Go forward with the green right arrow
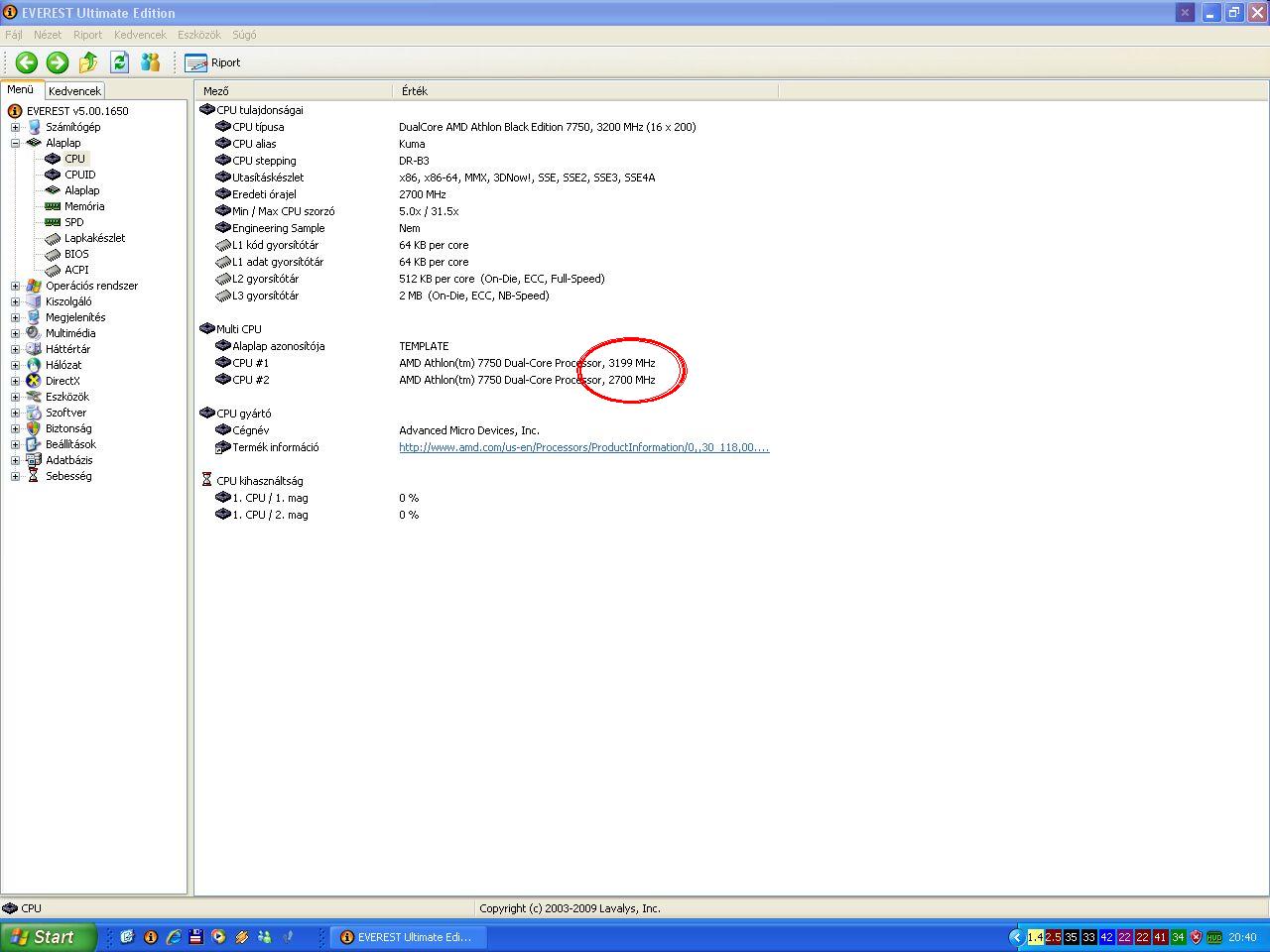The width and height of the screenshot is (1270, 952). pos(58,62)
